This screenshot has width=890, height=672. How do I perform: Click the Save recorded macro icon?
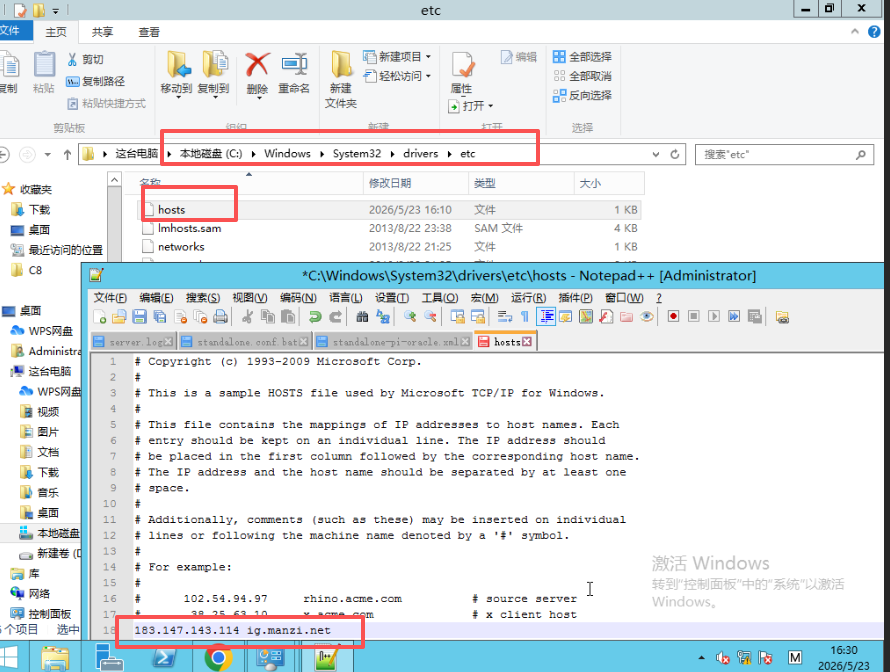754,316
